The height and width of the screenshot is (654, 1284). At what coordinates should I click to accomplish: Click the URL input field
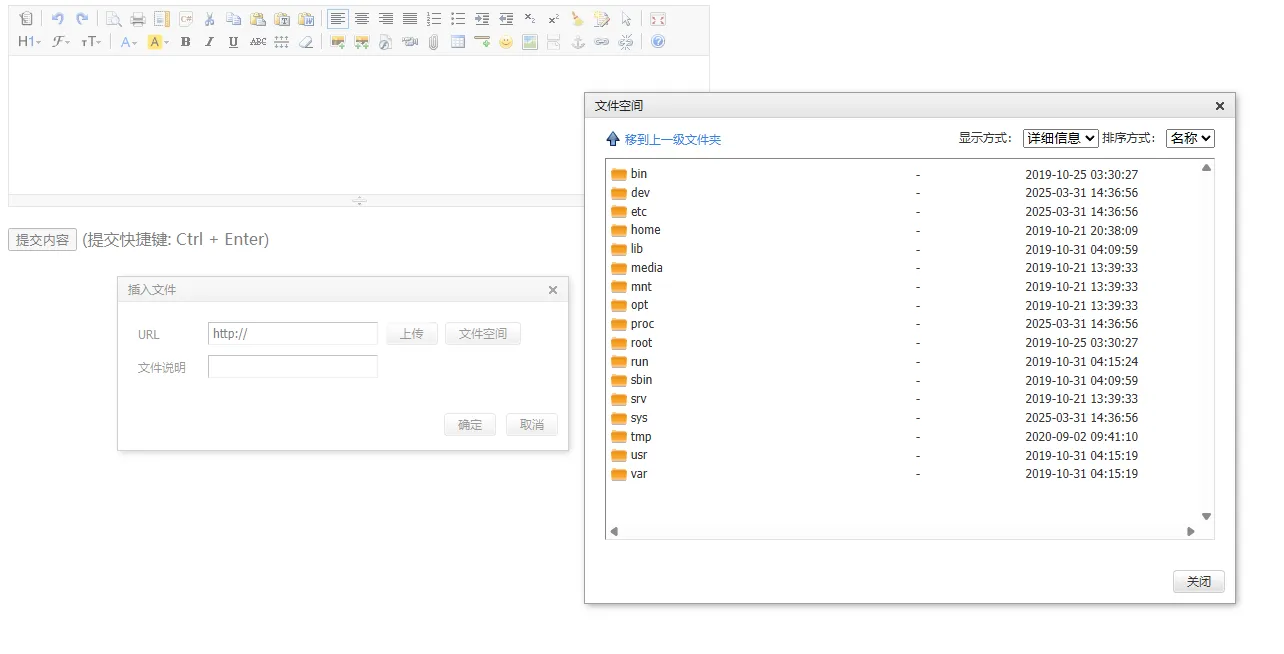pos(293,334)
